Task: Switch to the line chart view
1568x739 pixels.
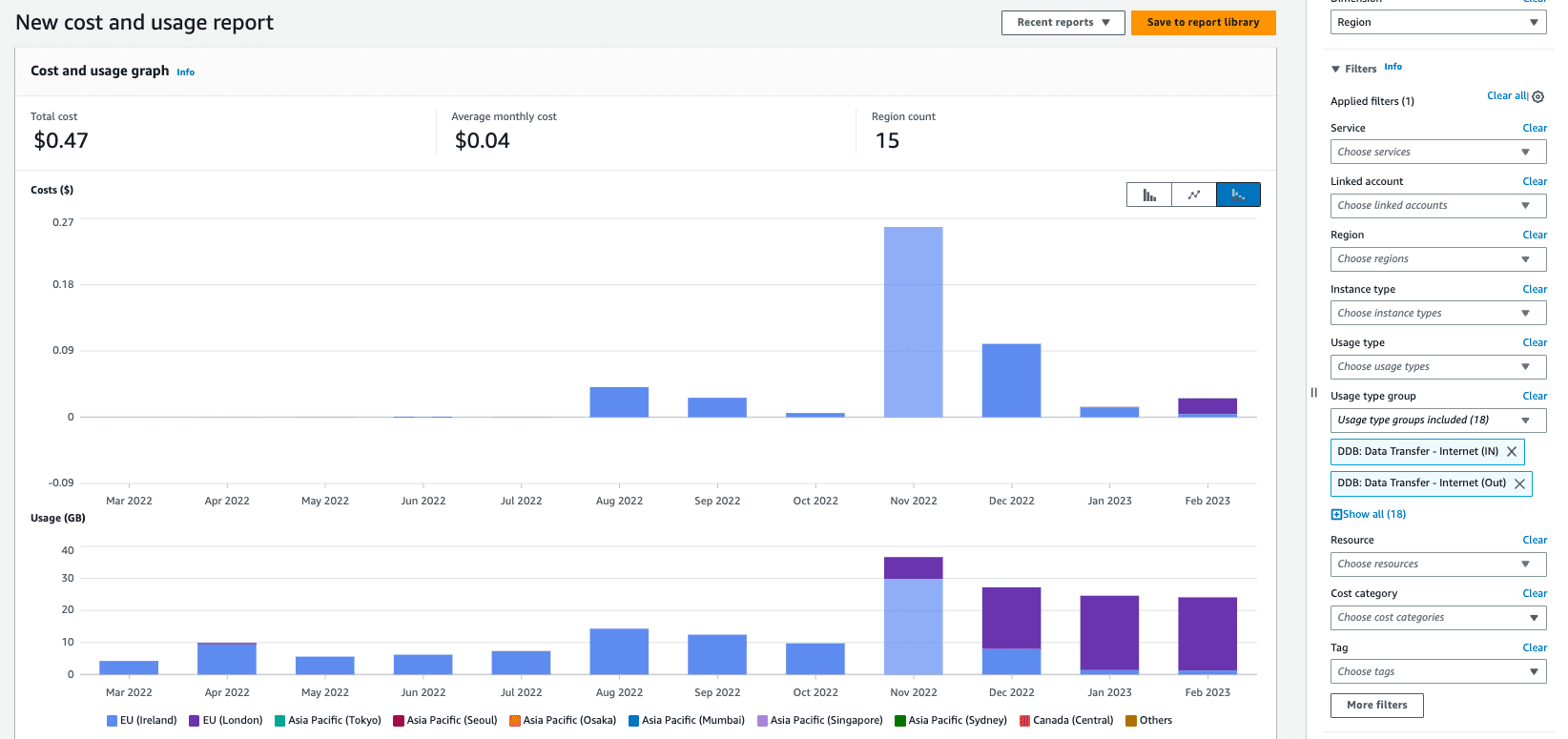Action: (1194, 195)
